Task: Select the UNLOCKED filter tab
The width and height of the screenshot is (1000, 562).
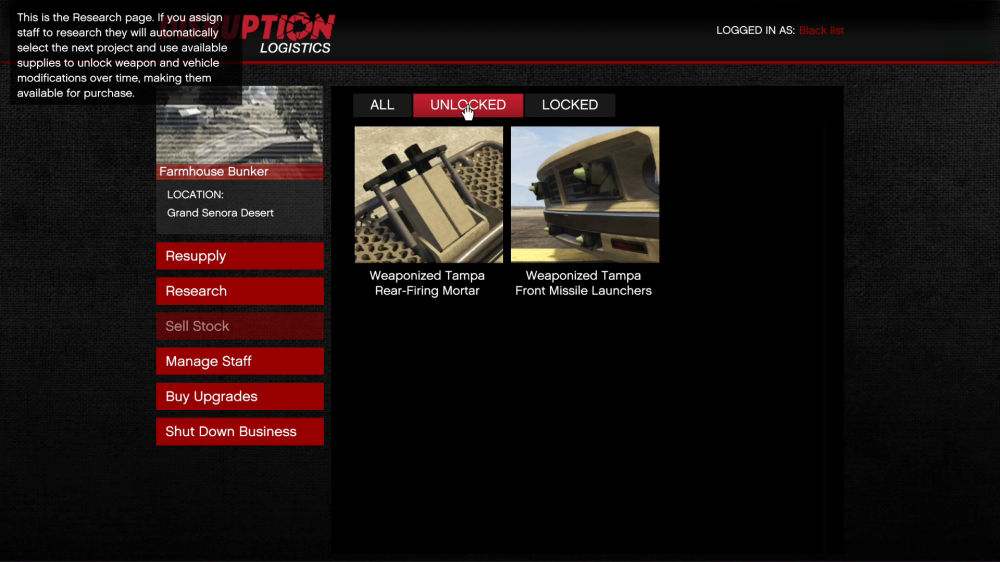Action: (467, 105)
